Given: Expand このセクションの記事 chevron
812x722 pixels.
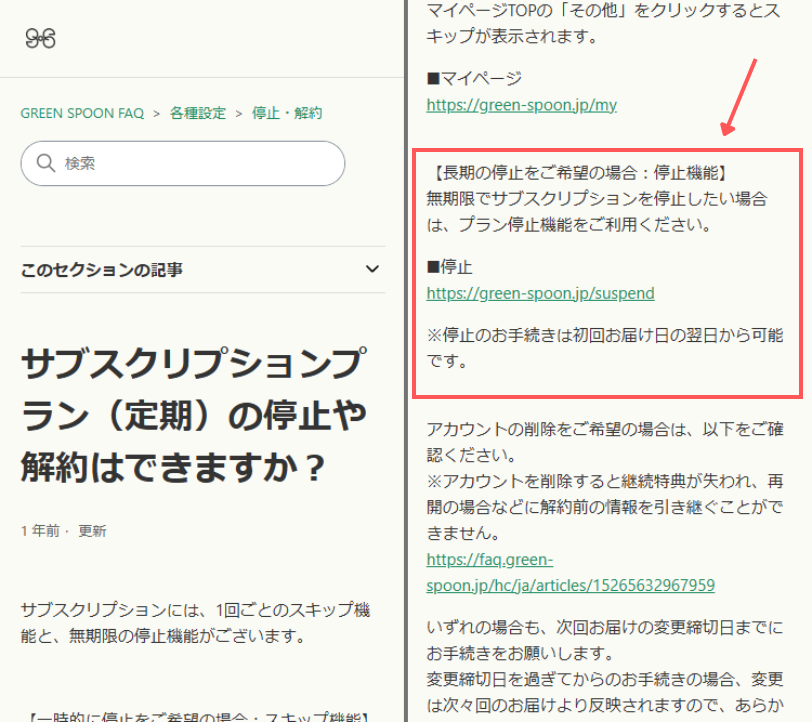Looking at the screenshot, I should pos(372,269).
